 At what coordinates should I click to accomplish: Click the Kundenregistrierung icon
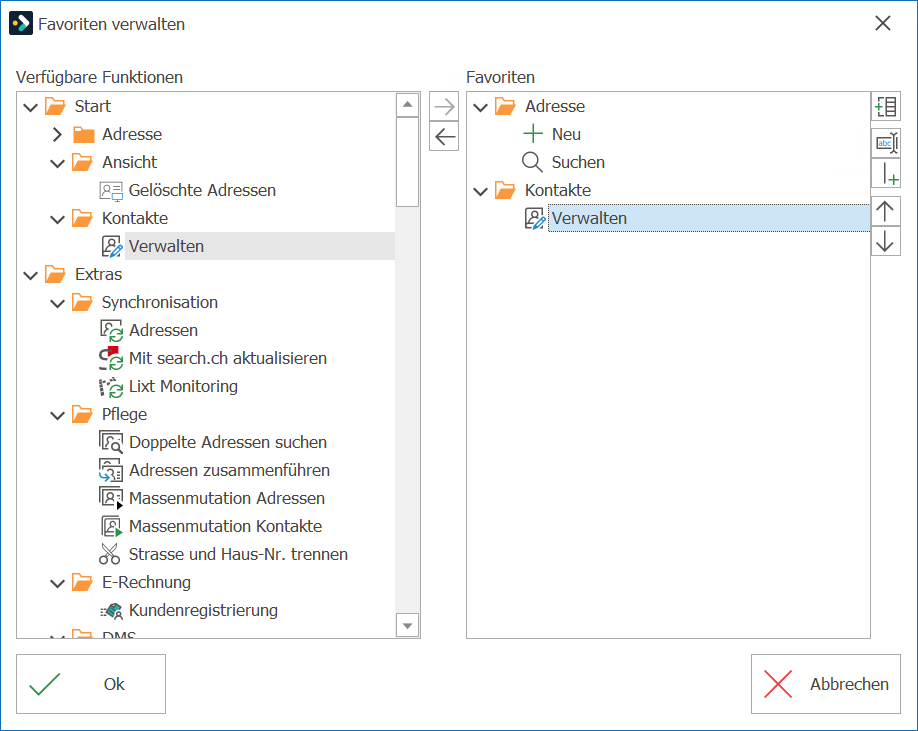(x=111, y=610)
